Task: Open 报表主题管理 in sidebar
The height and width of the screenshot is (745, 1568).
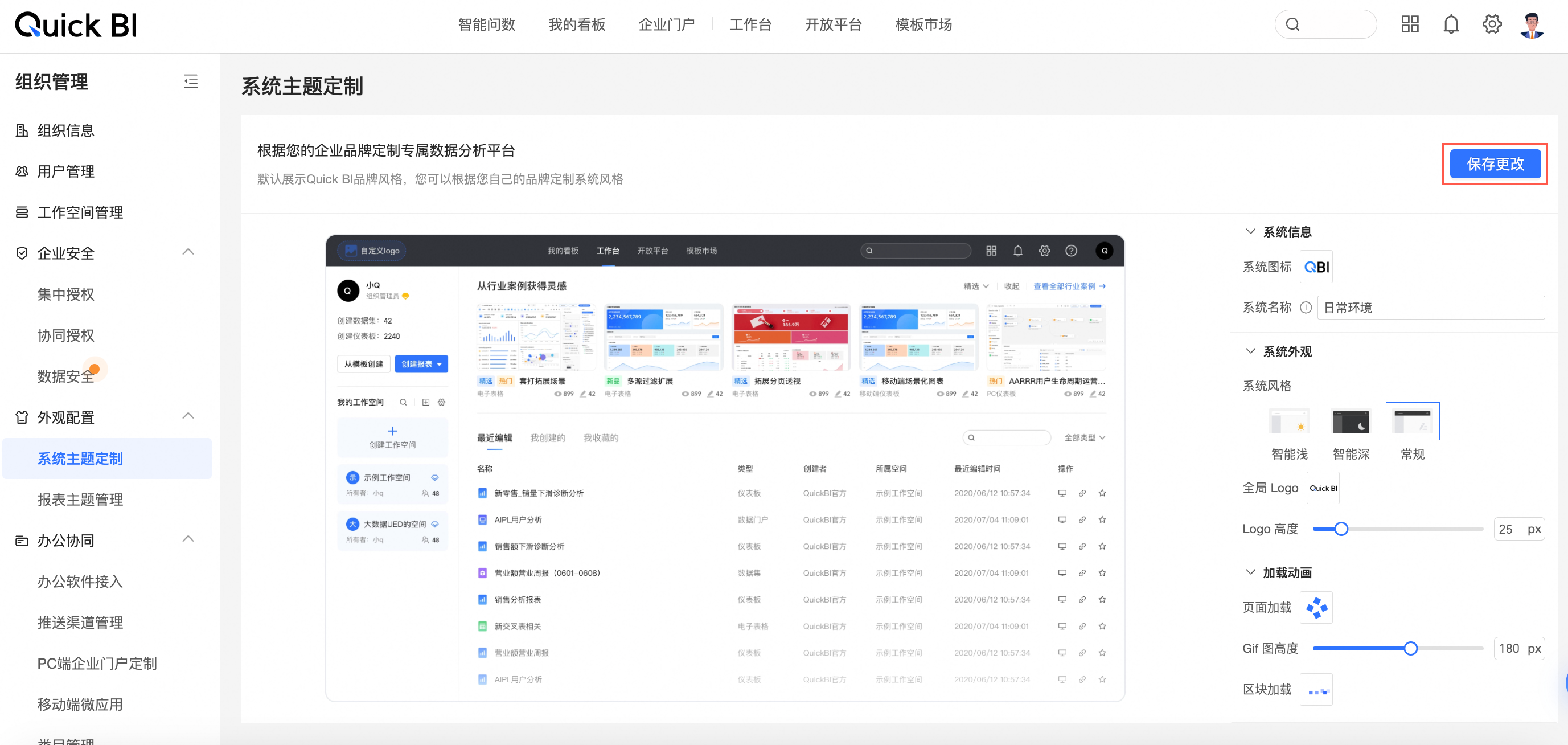Action: (x=80, y=500)
